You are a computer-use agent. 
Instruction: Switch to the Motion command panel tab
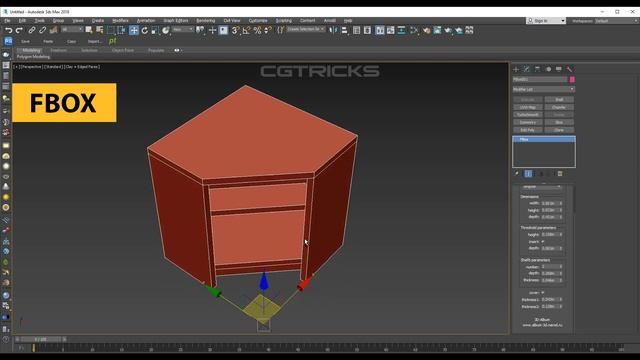[x=548, y=69]
